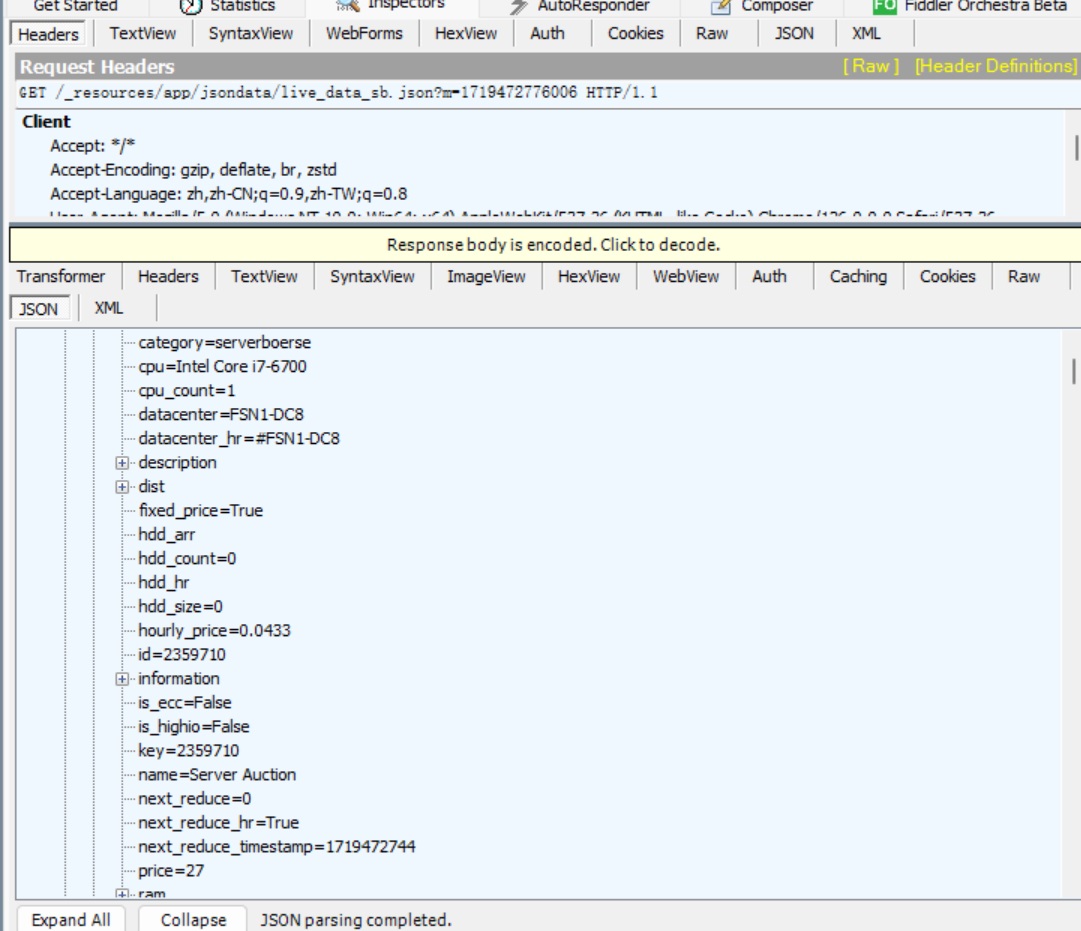
Task: Expand the description JSON node
Action: click(123, 463)
